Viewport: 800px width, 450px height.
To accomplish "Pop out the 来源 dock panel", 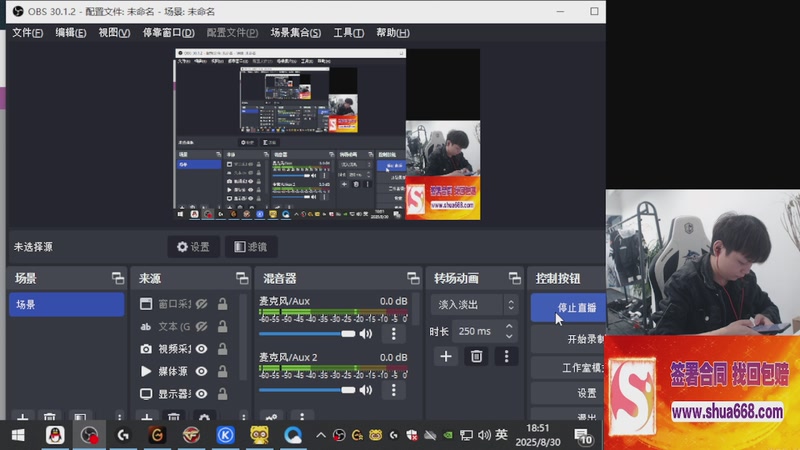I will click(242, 278).
